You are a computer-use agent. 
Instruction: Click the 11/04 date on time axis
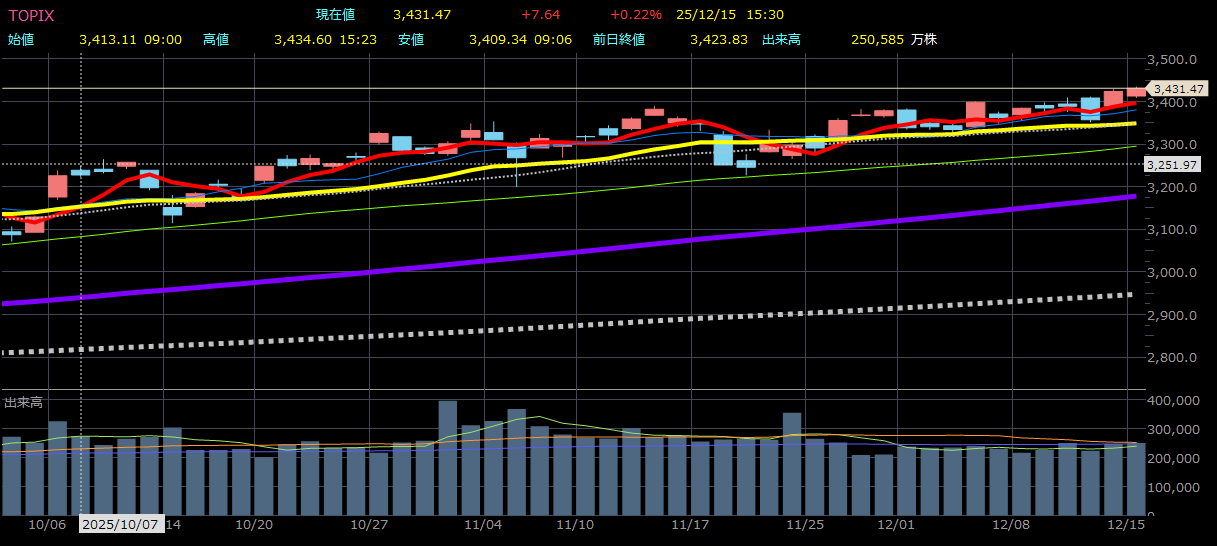point(484,524)
